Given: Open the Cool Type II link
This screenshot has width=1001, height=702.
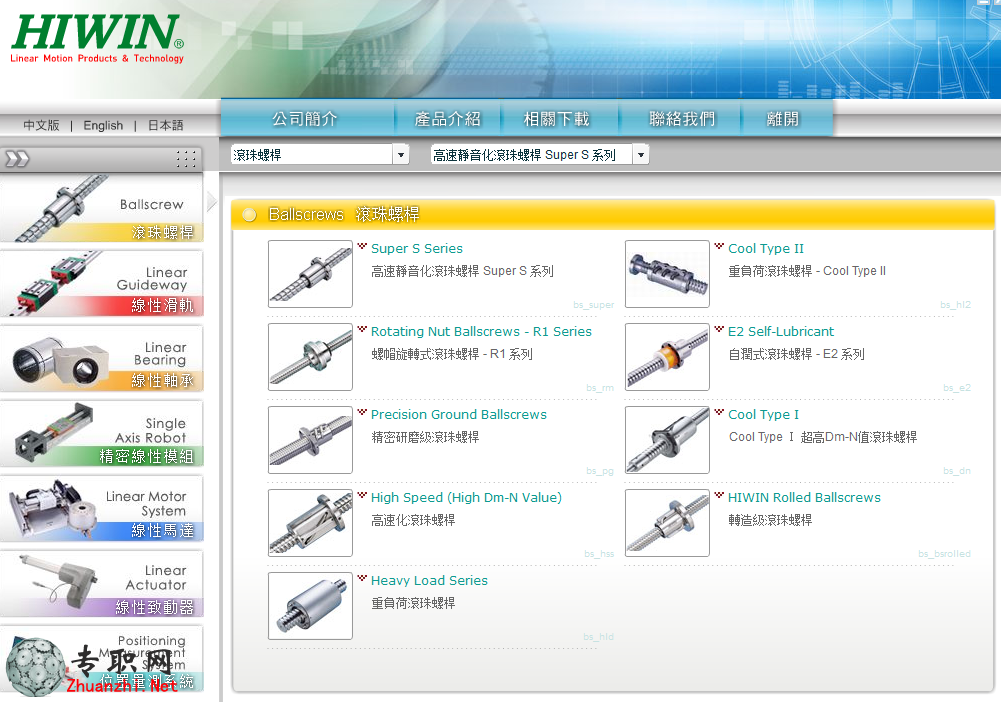Looking at the screenshot, I should tap(766, 249).
